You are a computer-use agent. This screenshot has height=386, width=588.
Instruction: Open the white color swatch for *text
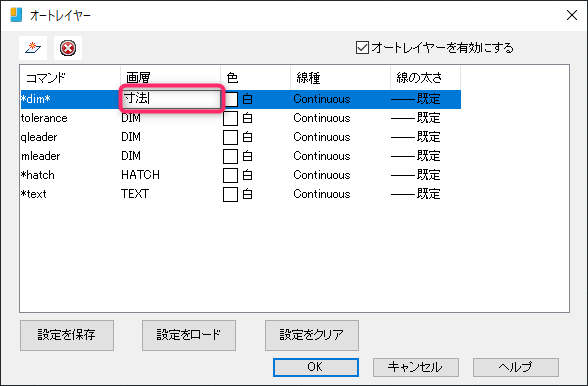[x=231, y=194]
